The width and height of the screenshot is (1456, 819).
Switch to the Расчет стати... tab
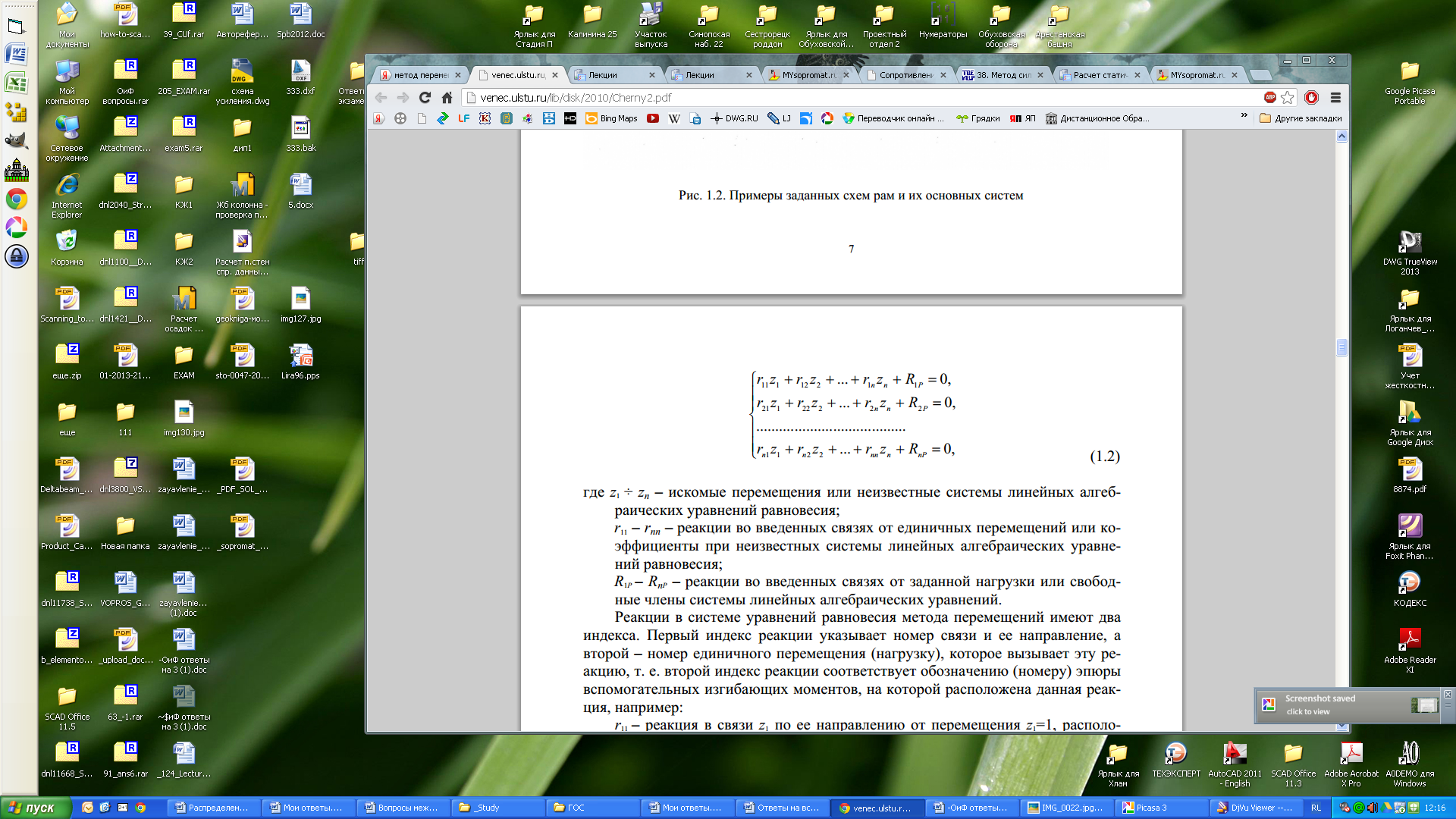[x=1100, y=75]
